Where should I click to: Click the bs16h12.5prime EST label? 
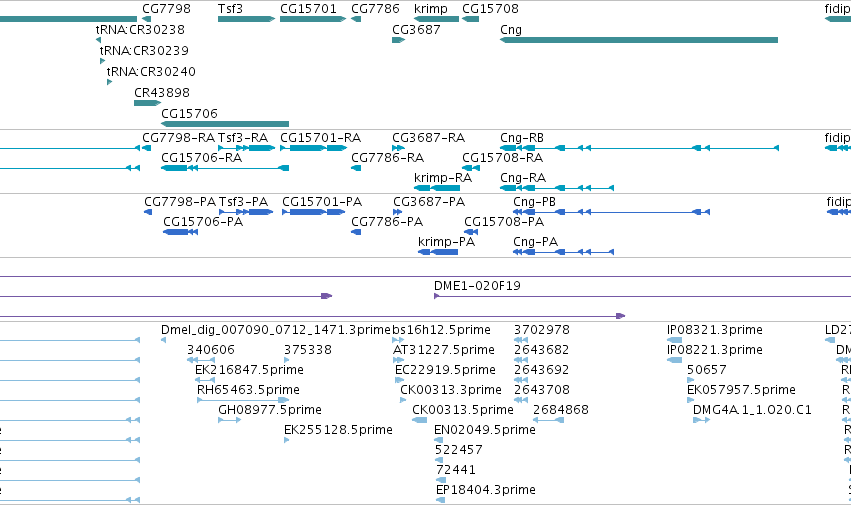point(441,330)
